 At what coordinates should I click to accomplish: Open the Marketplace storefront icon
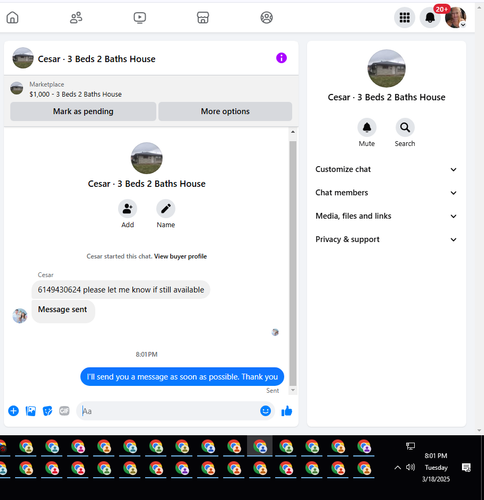(x=203, y=17)
